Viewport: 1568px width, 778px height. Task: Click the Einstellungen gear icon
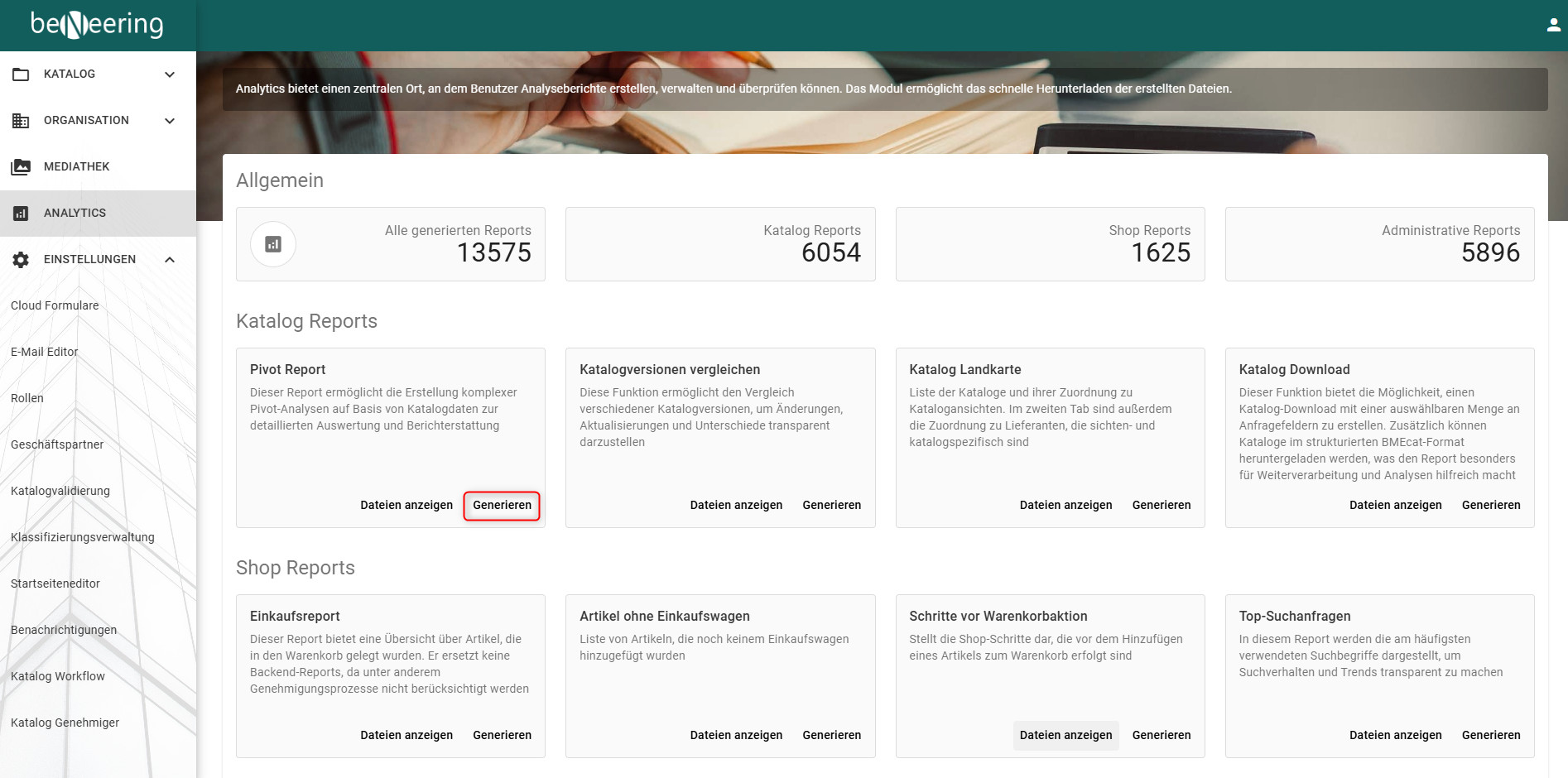point(21,260)
